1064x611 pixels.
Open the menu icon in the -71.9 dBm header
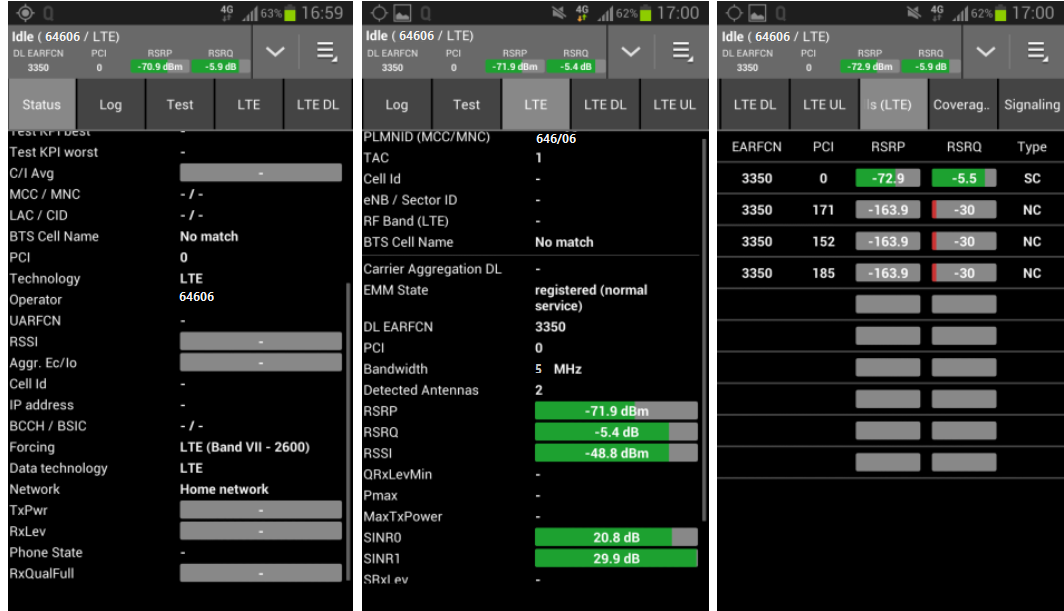pos(682,52)
